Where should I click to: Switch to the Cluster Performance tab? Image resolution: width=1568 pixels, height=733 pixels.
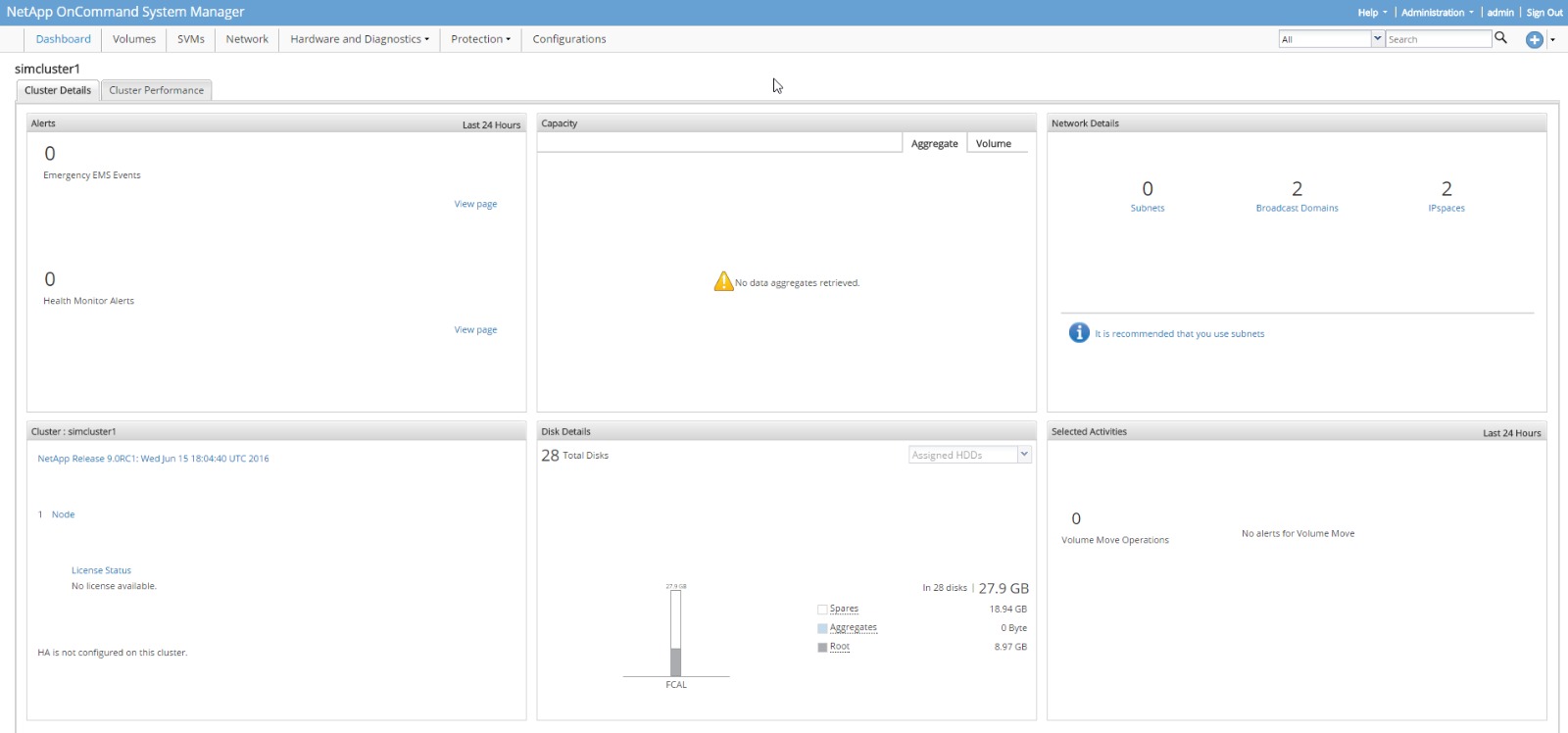tap(157, 90)
